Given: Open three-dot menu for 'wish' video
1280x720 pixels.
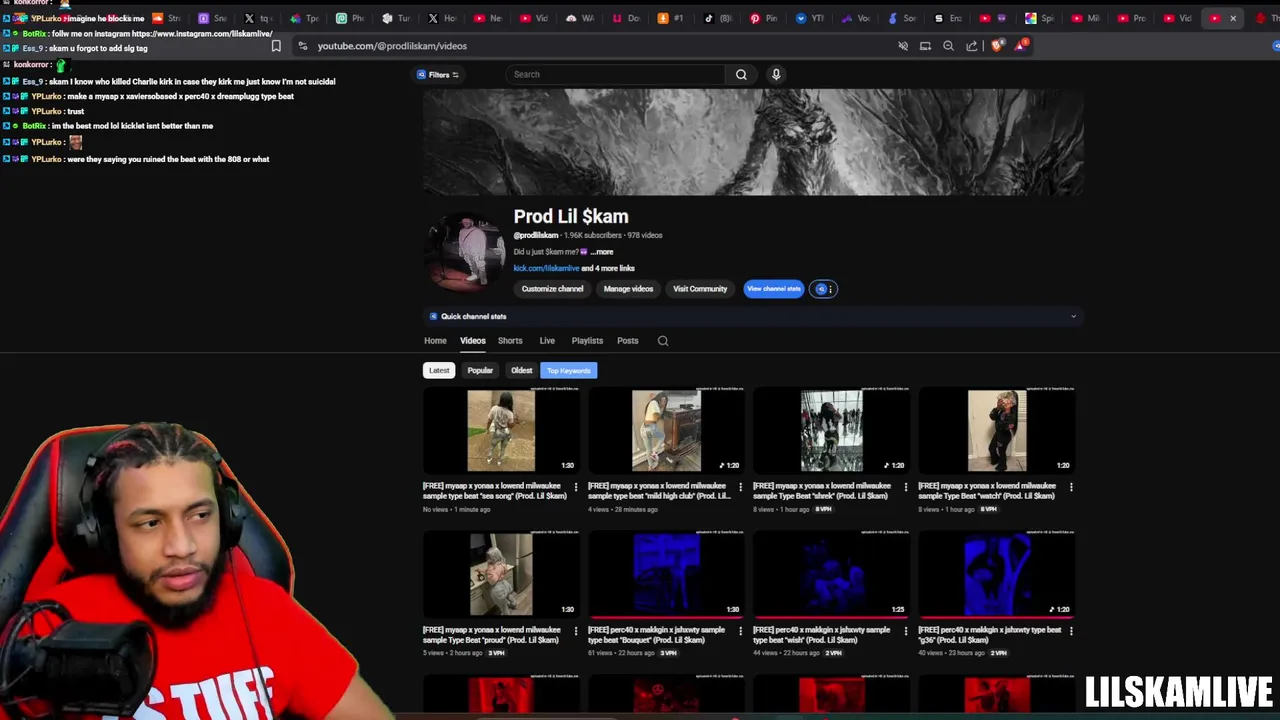Looking at the screenshot, I should (x=906, y=631).
